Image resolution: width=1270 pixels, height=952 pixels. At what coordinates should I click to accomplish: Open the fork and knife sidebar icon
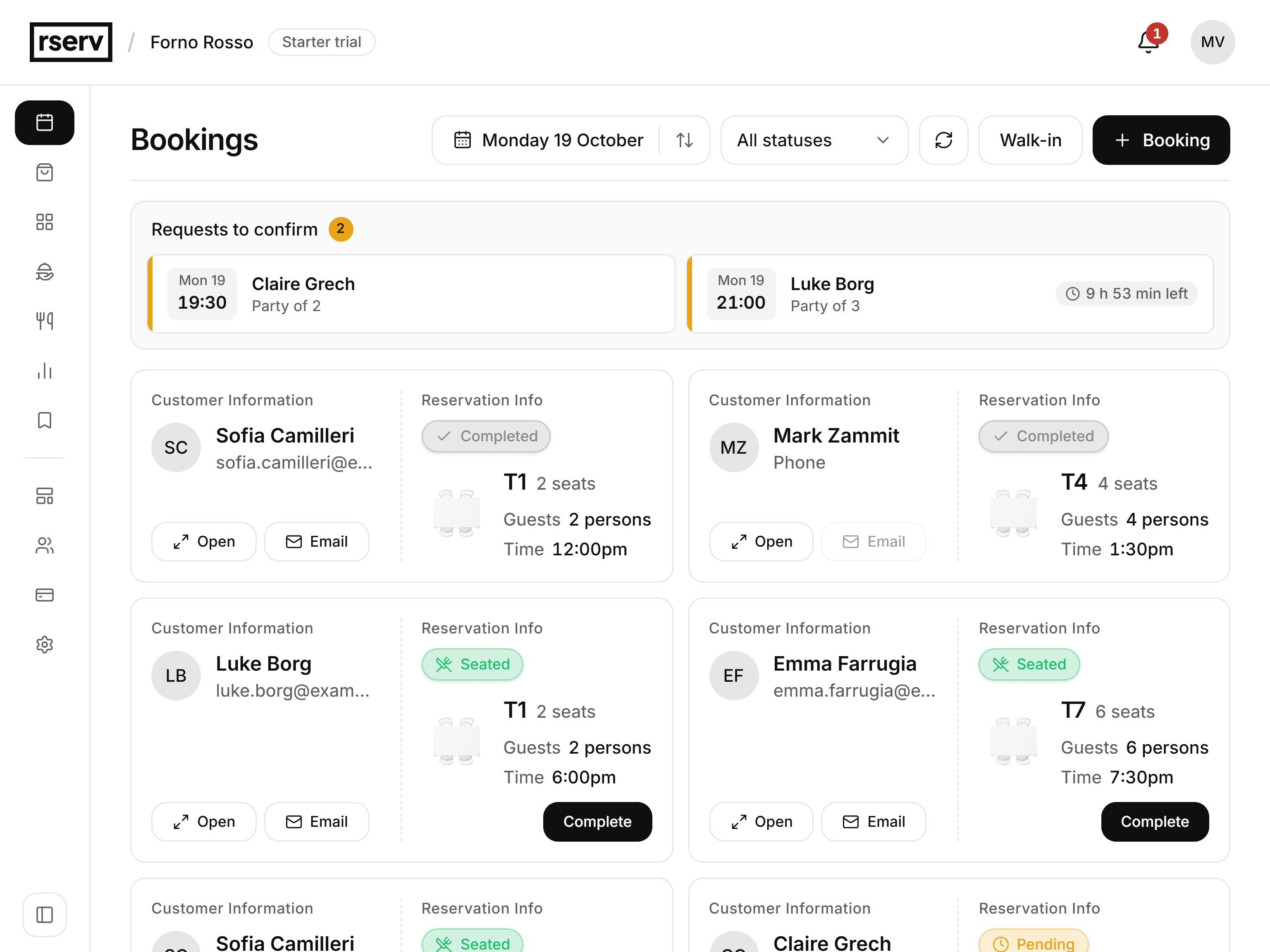[44, 321]
